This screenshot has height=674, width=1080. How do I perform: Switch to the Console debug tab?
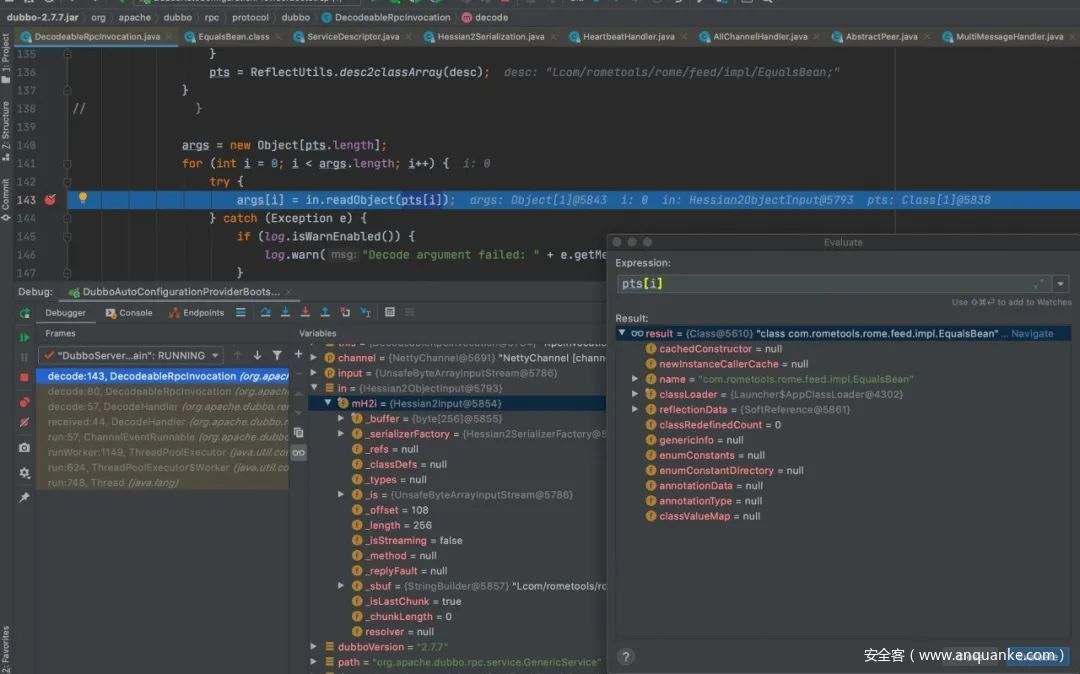[129, 313]
